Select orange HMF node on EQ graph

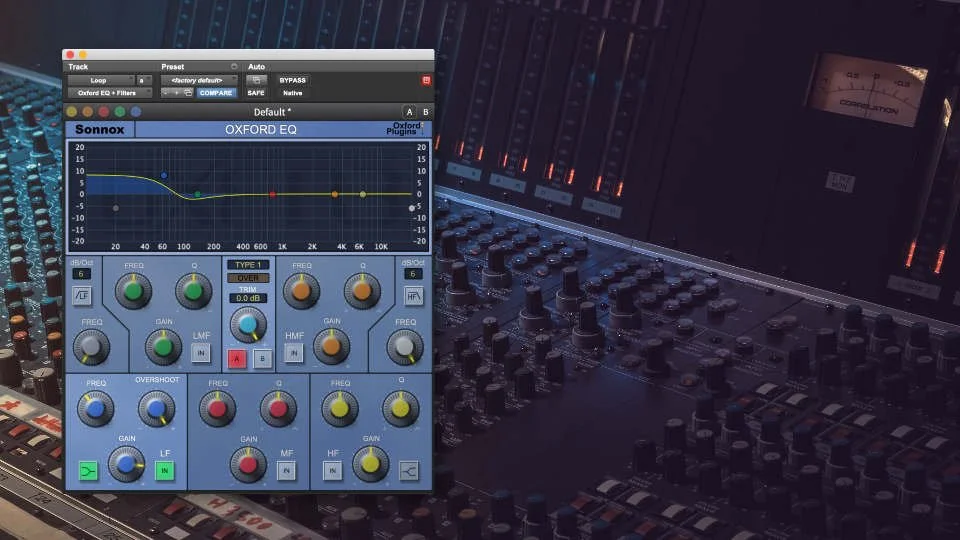334,194
